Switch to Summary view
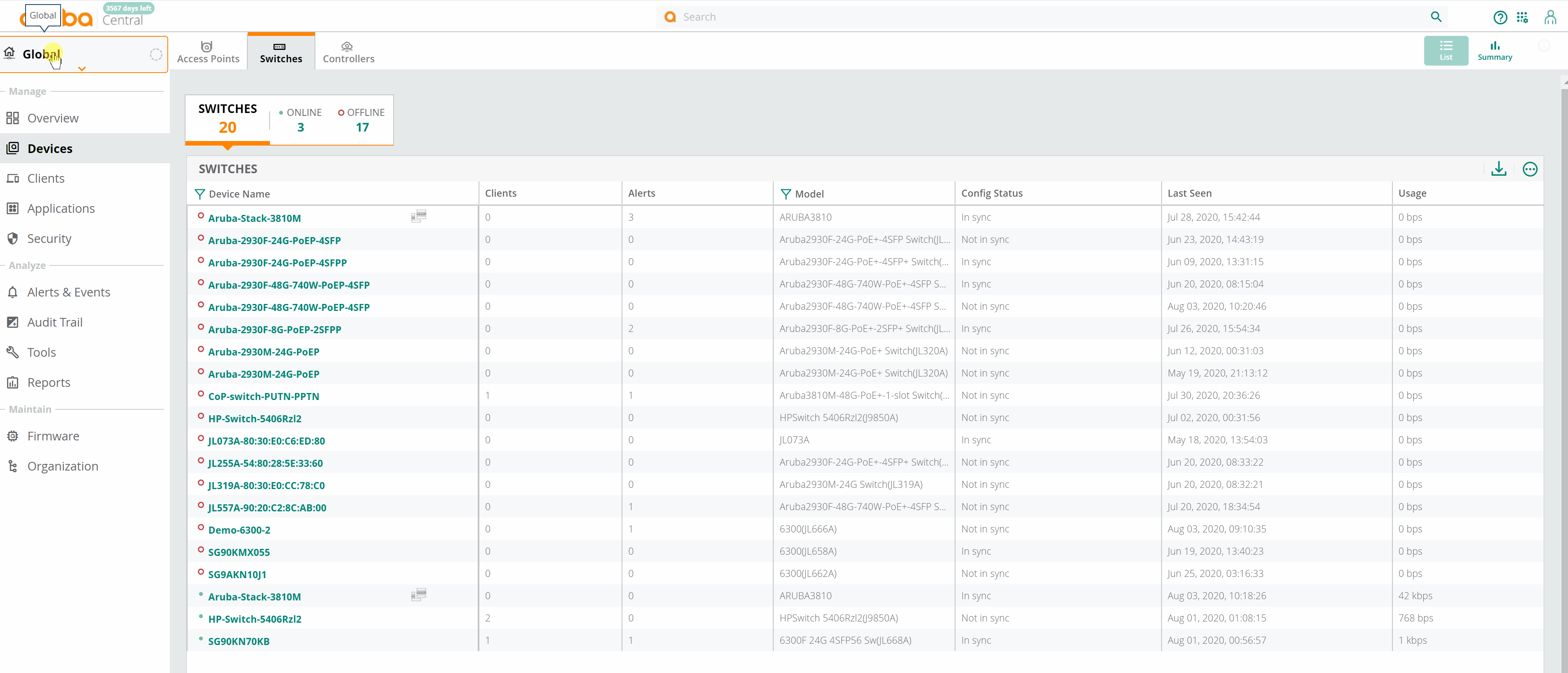Screen dimensions: 1568x673 coord(1494,51)
